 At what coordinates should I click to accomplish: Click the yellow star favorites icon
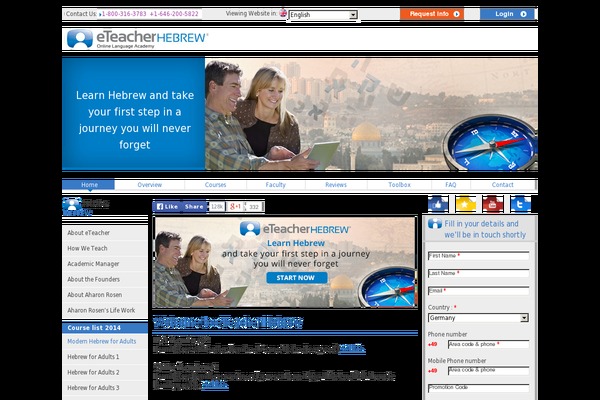click(x=465, y=204)
